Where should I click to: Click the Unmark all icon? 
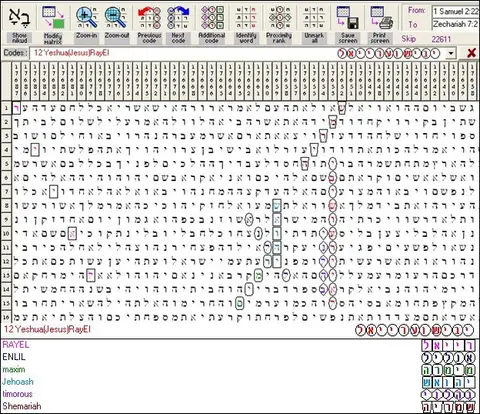(x=314, y=18)
